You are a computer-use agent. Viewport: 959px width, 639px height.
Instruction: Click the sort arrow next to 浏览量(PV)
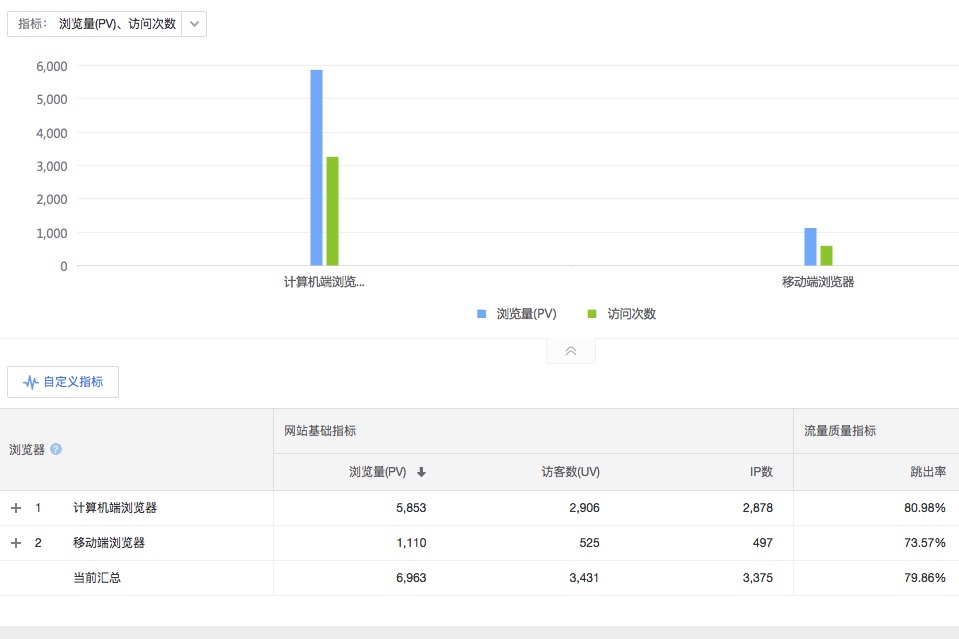pos(421,472)
